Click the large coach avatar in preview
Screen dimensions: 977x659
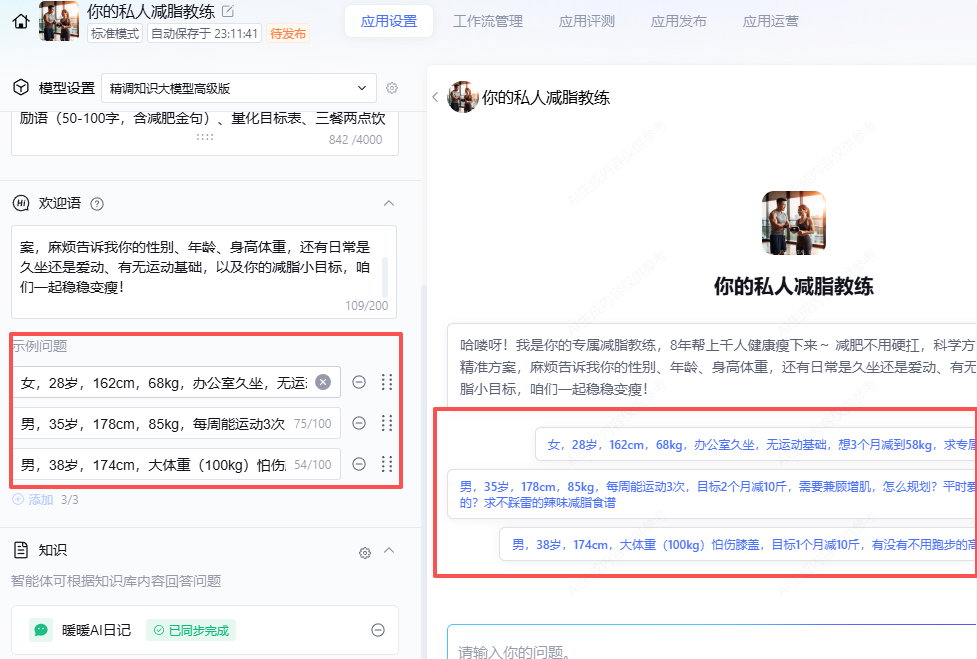[x=794, y=223]
